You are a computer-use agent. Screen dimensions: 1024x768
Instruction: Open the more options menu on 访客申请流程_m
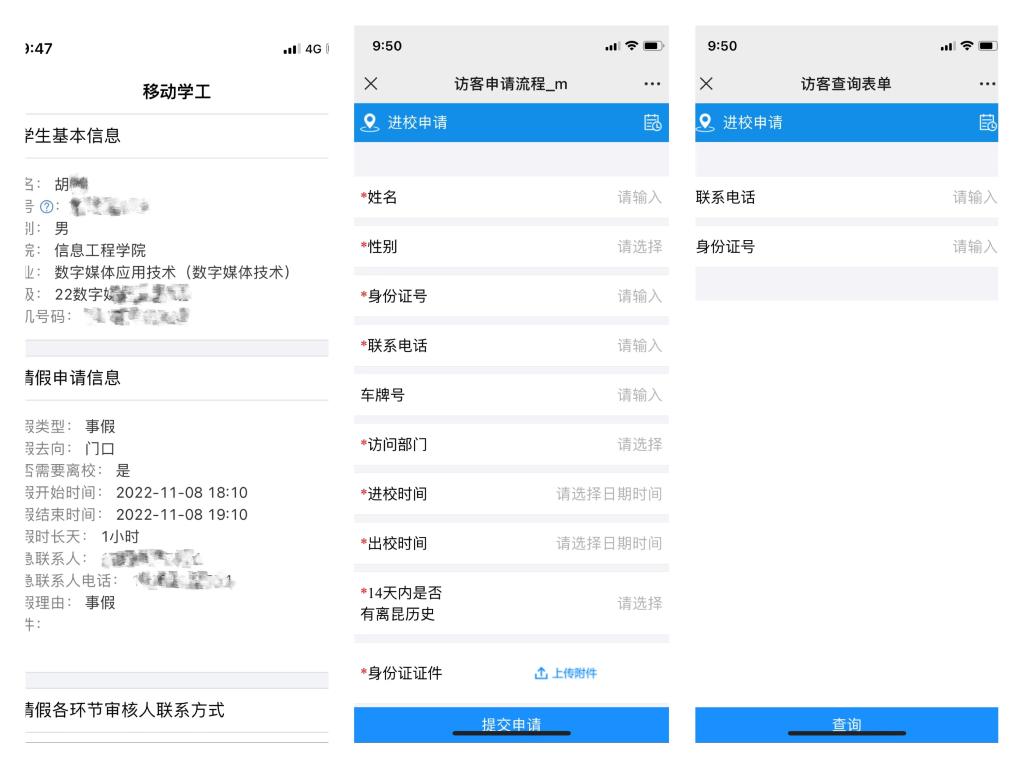click(652, 84)
